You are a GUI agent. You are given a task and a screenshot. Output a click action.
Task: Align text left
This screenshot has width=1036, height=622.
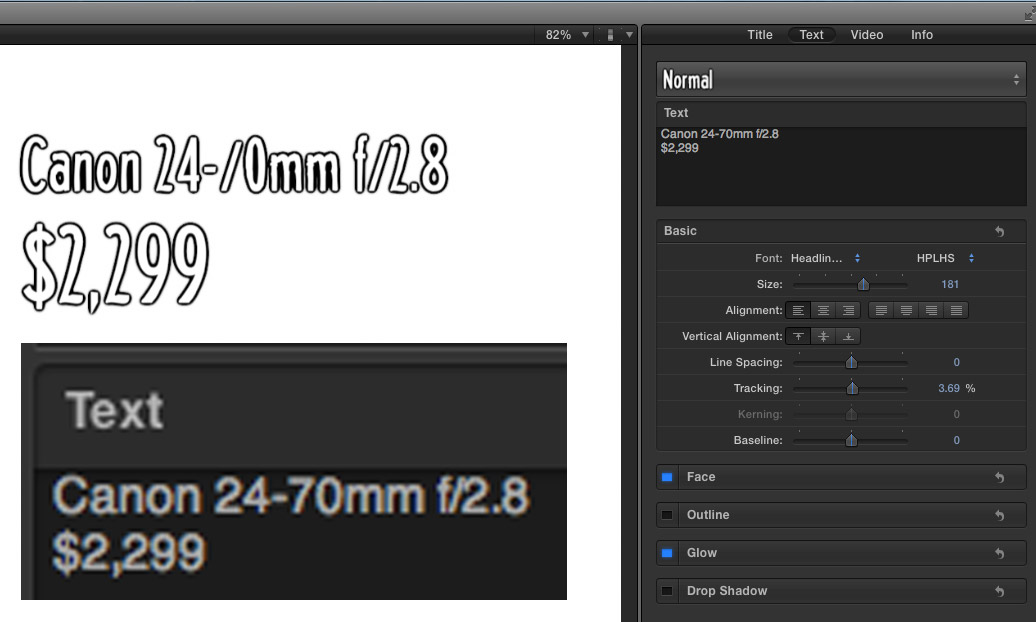[798, 310]
